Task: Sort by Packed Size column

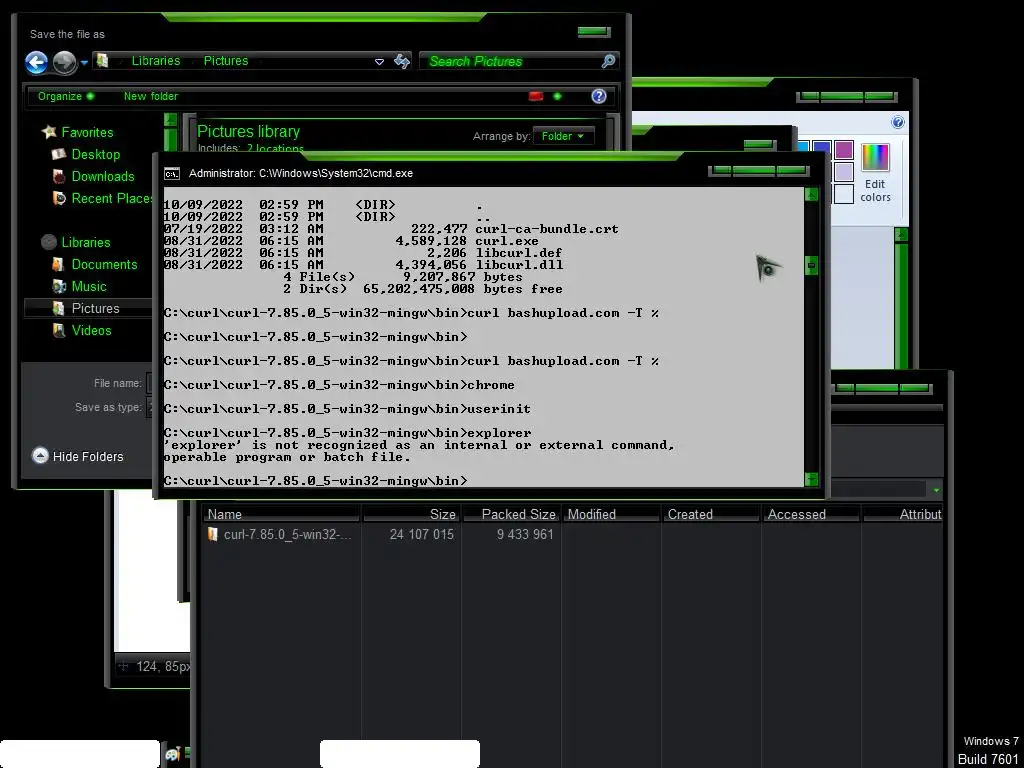Action: (511, 515)
